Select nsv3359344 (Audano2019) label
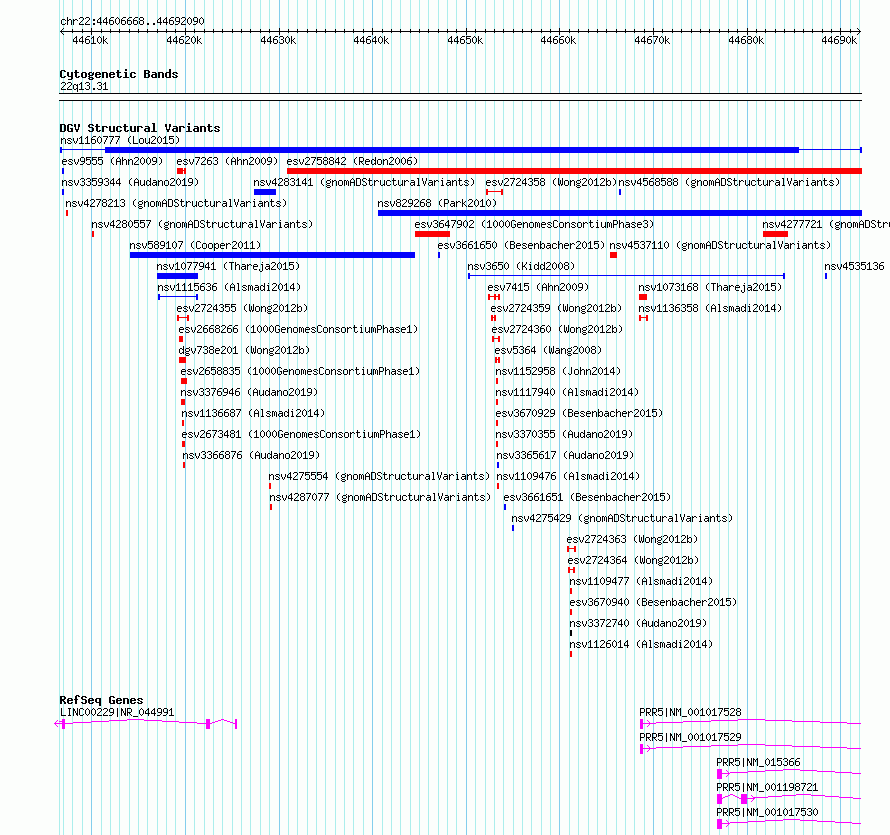The width and height of the screenshot is (890, 835). pos(130,182)
